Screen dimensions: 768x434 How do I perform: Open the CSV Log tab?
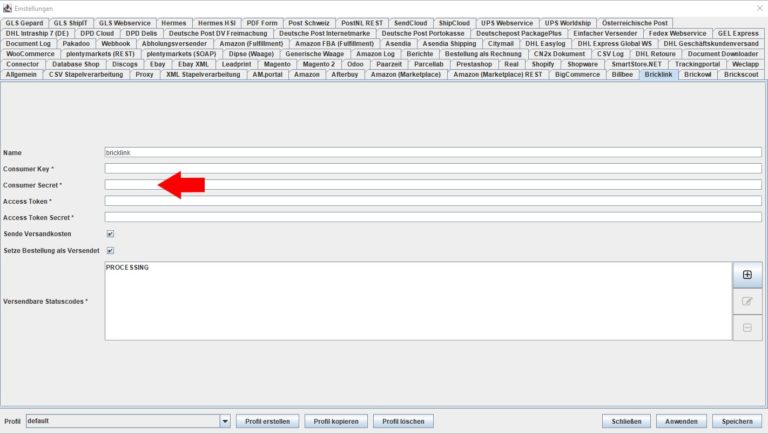pos(610,54)
